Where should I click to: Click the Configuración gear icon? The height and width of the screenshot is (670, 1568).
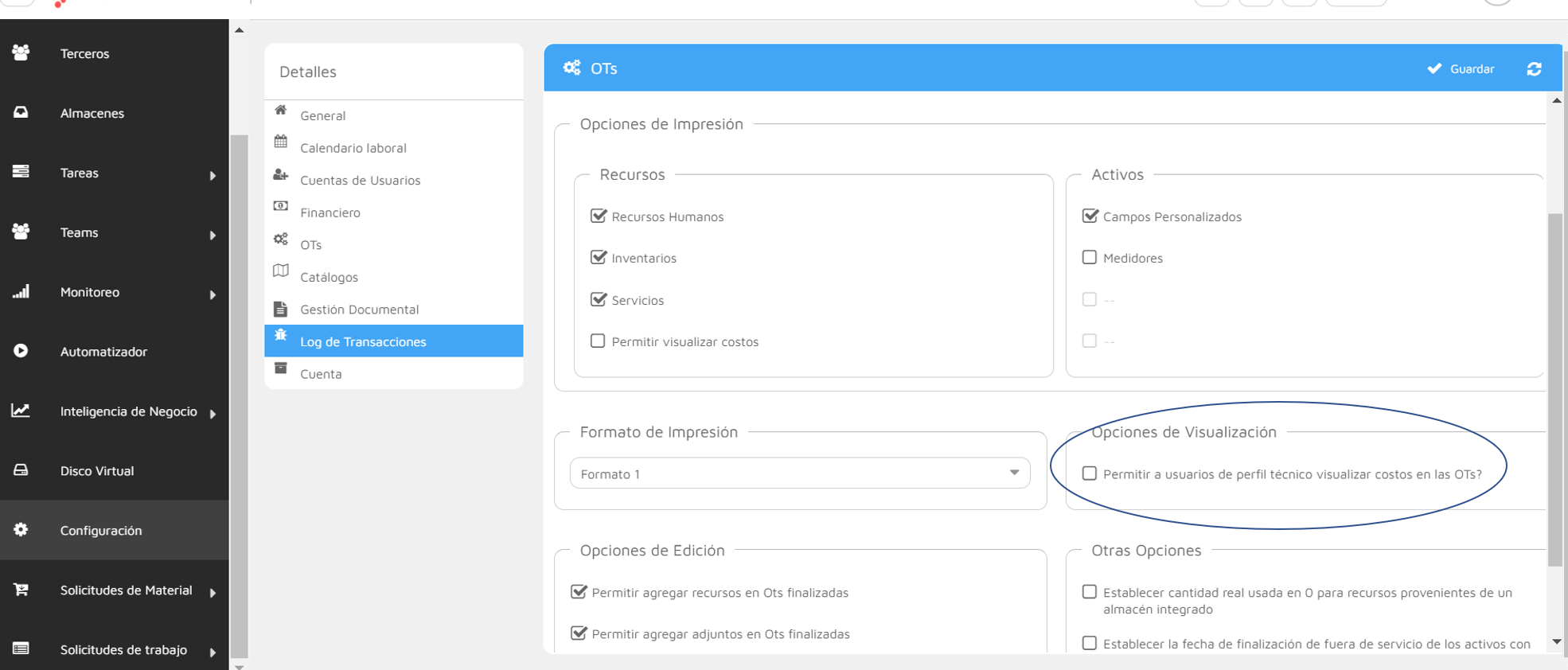[x=21, y=530]
